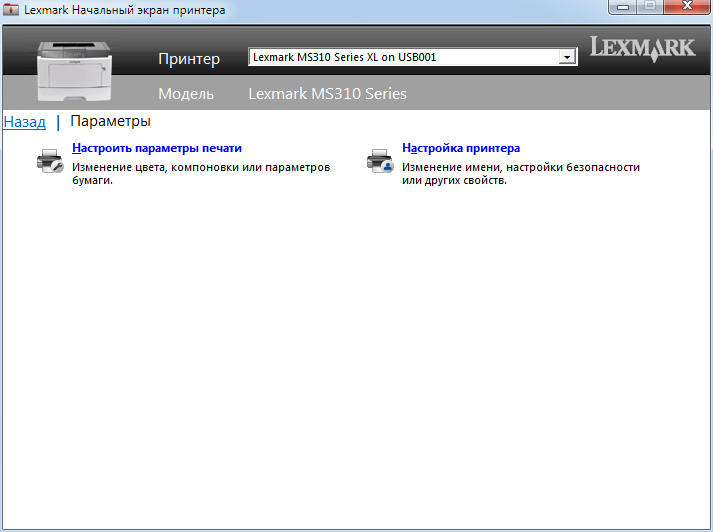The width and height of the screenshot is (713, 532).
Task: Click the Lexmark logo
Action: tap(643, 49)
